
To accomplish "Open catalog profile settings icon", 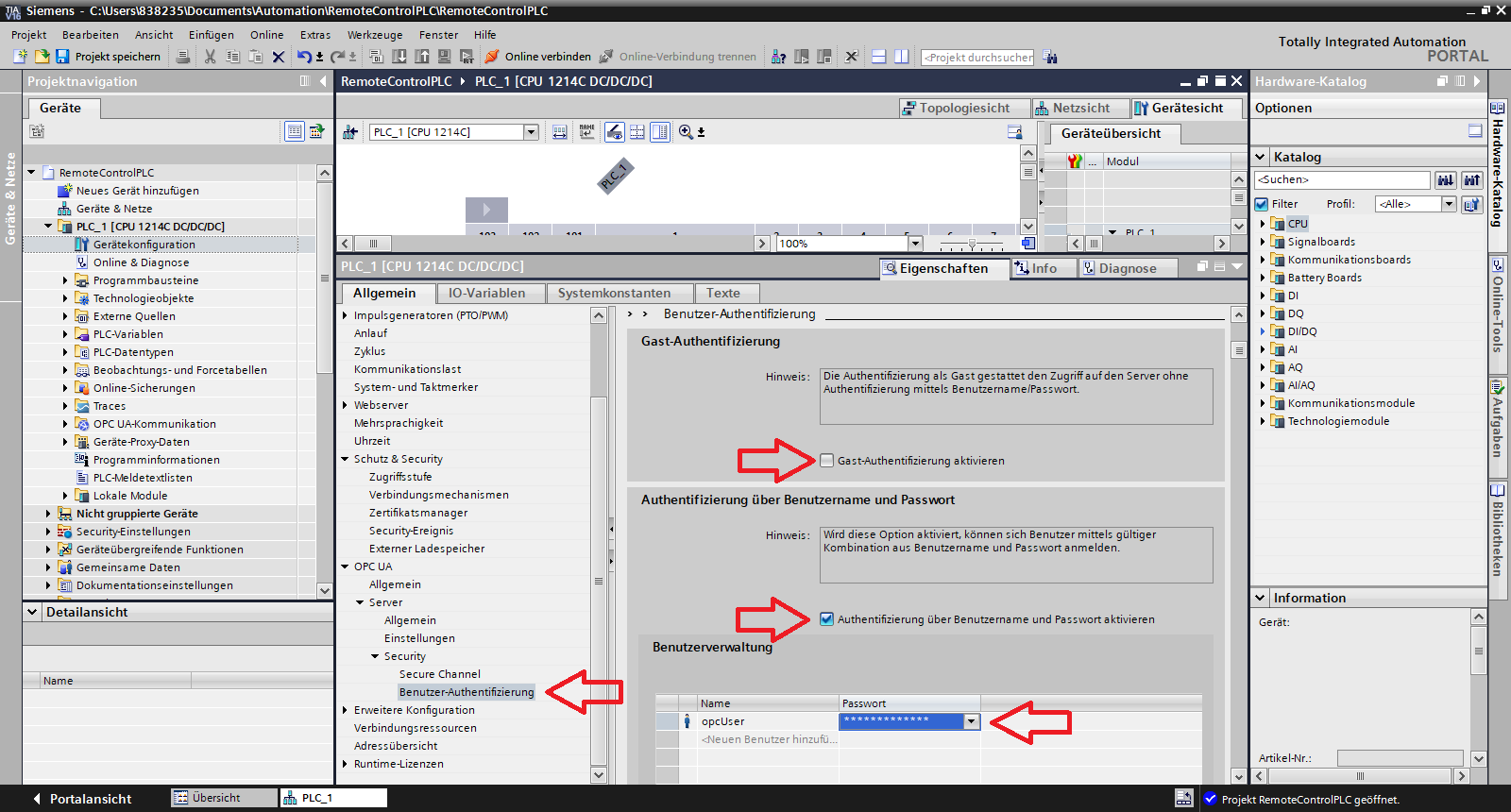I will (1471, 204).
